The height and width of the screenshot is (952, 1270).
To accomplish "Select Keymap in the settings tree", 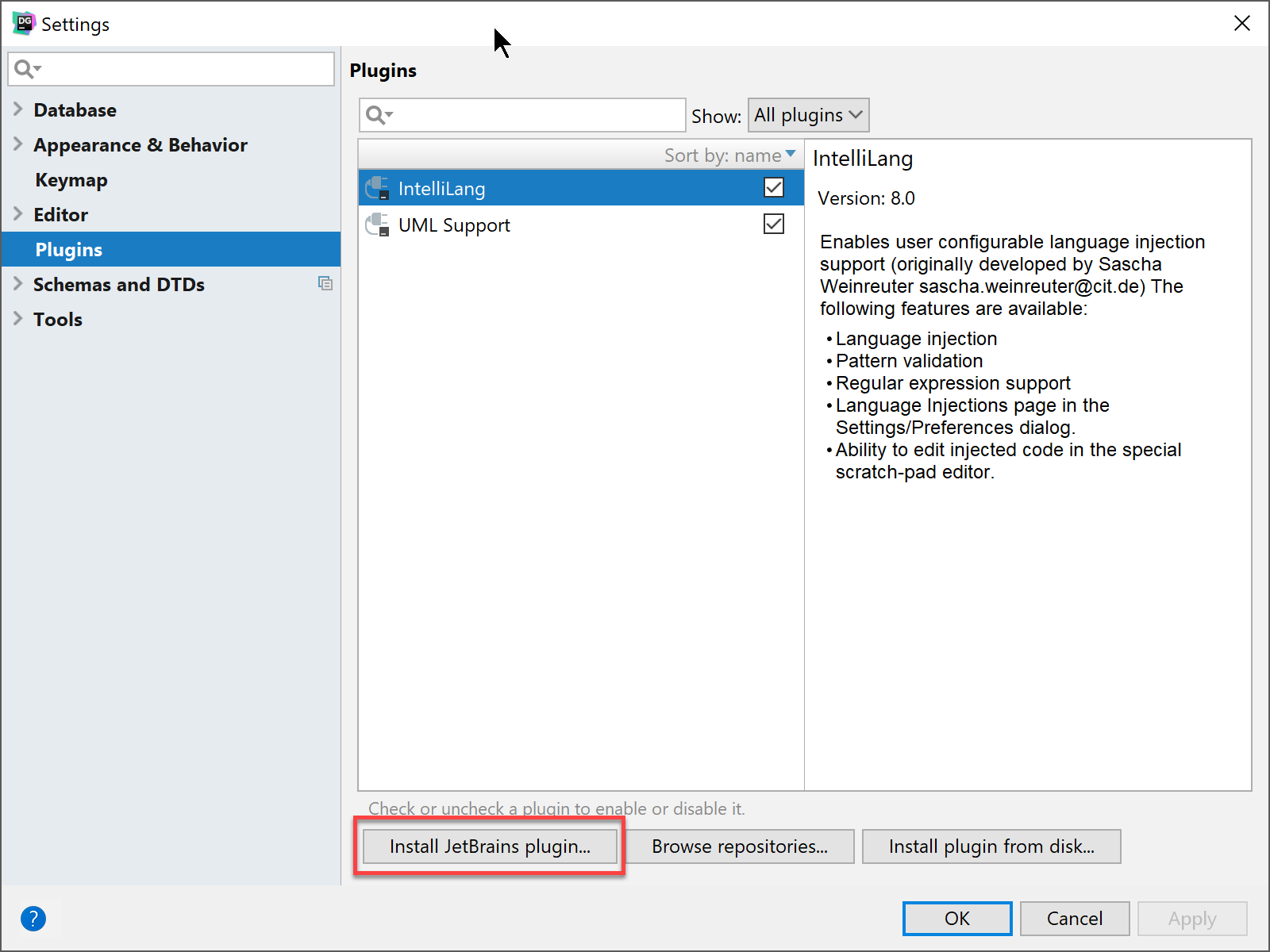I will coord(71,180).
